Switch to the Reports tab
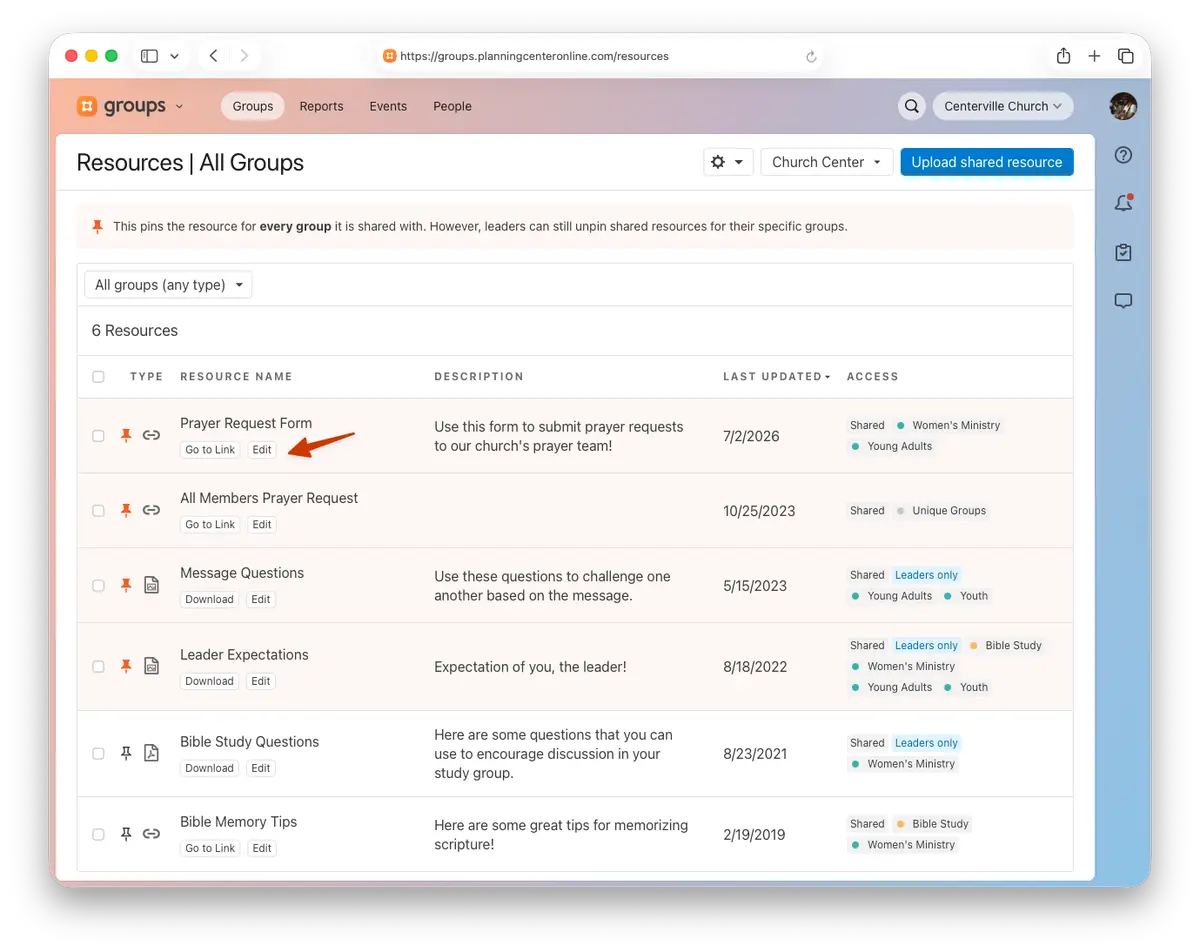The image size is (1200, 952). pyautogui.click(x=321, y=106)
